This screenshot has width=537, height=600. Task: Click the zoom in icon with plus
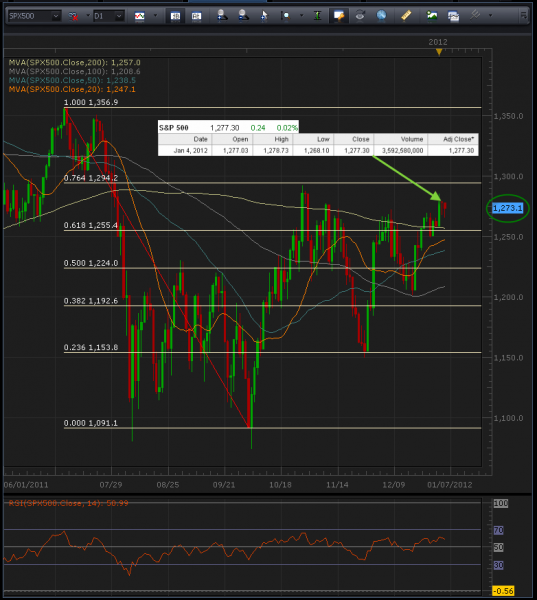point(222,16)
